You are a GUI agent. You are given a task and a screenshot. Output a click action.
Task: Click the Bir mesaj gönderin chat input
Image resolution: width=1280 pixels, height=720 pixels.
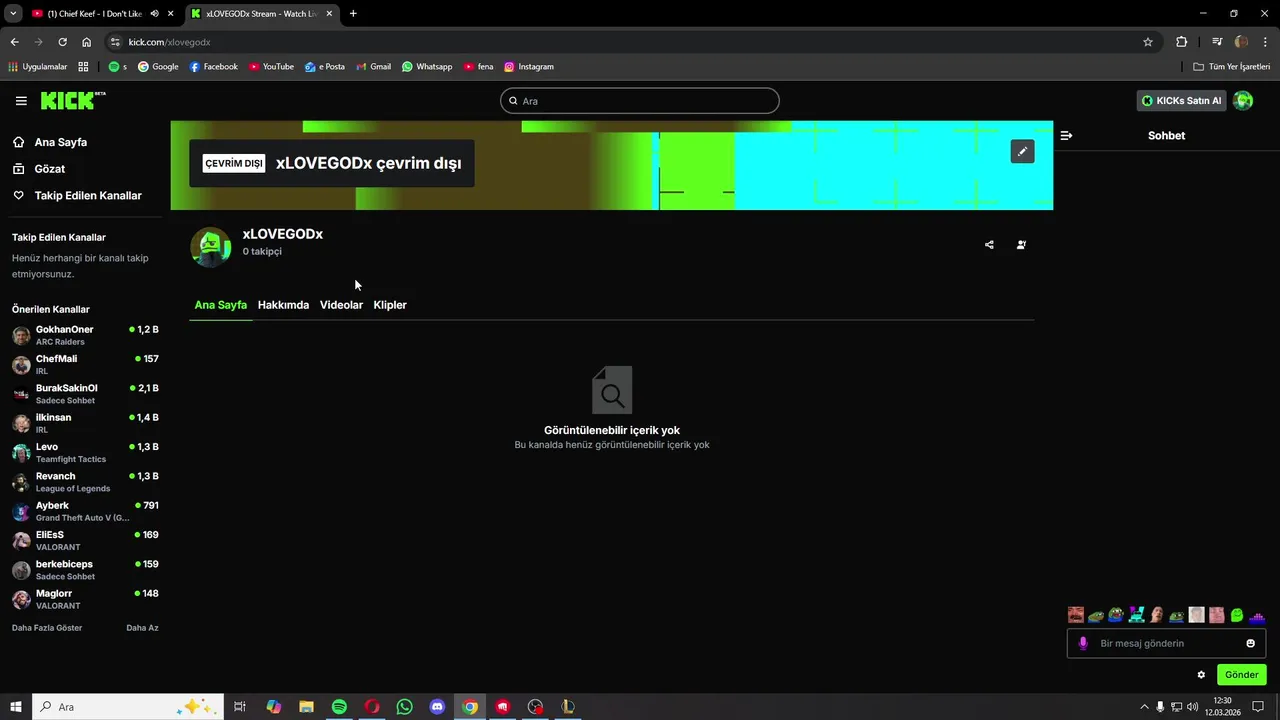click(1166, 643)
